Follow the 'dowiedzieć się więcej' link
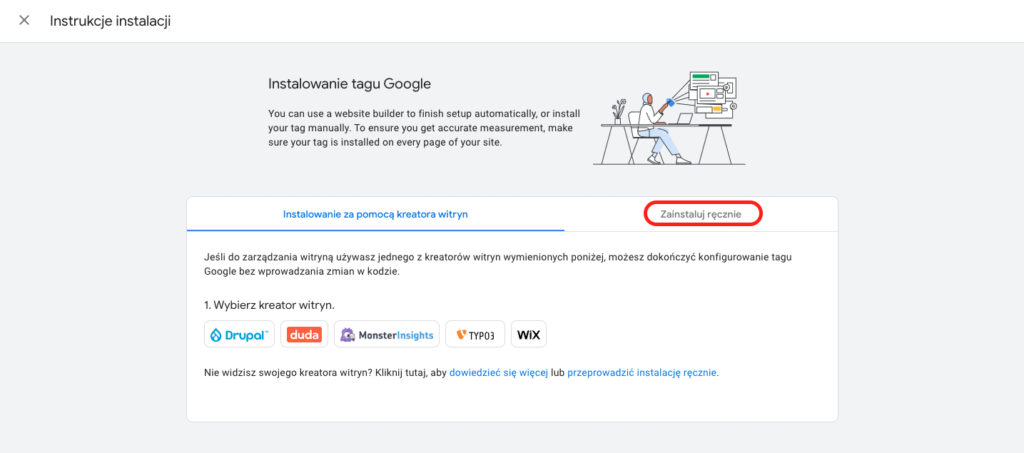 (x=498, y=373)
